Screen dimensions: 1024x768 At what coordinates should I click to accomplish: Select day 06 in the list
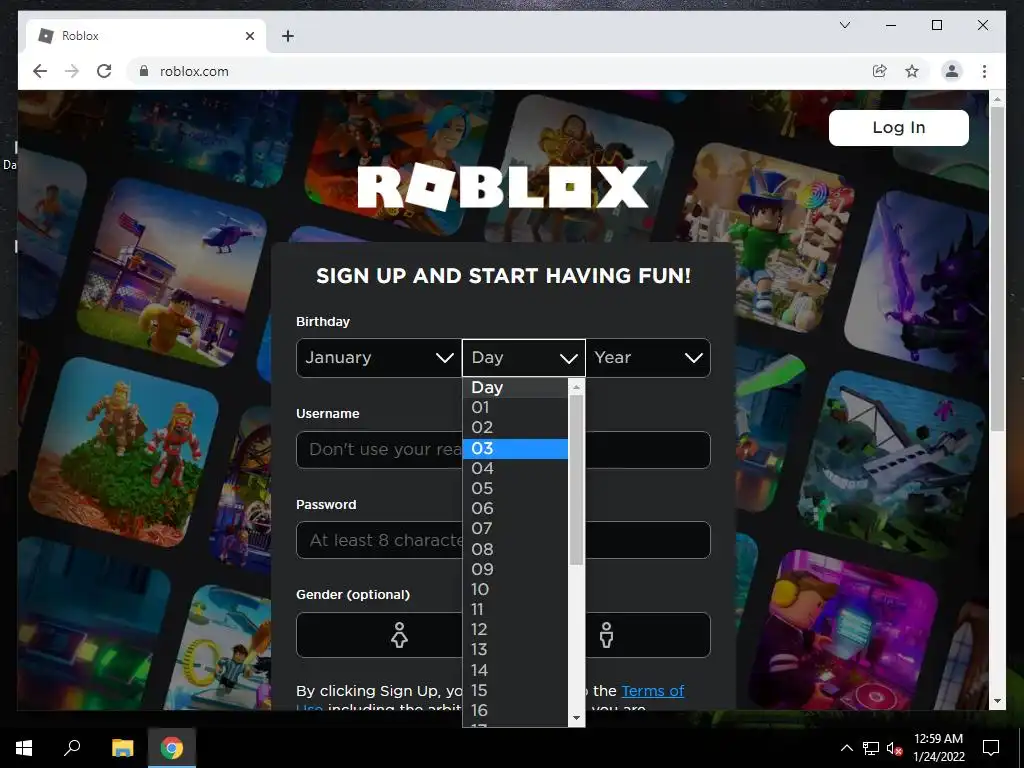tap(516, 509)
